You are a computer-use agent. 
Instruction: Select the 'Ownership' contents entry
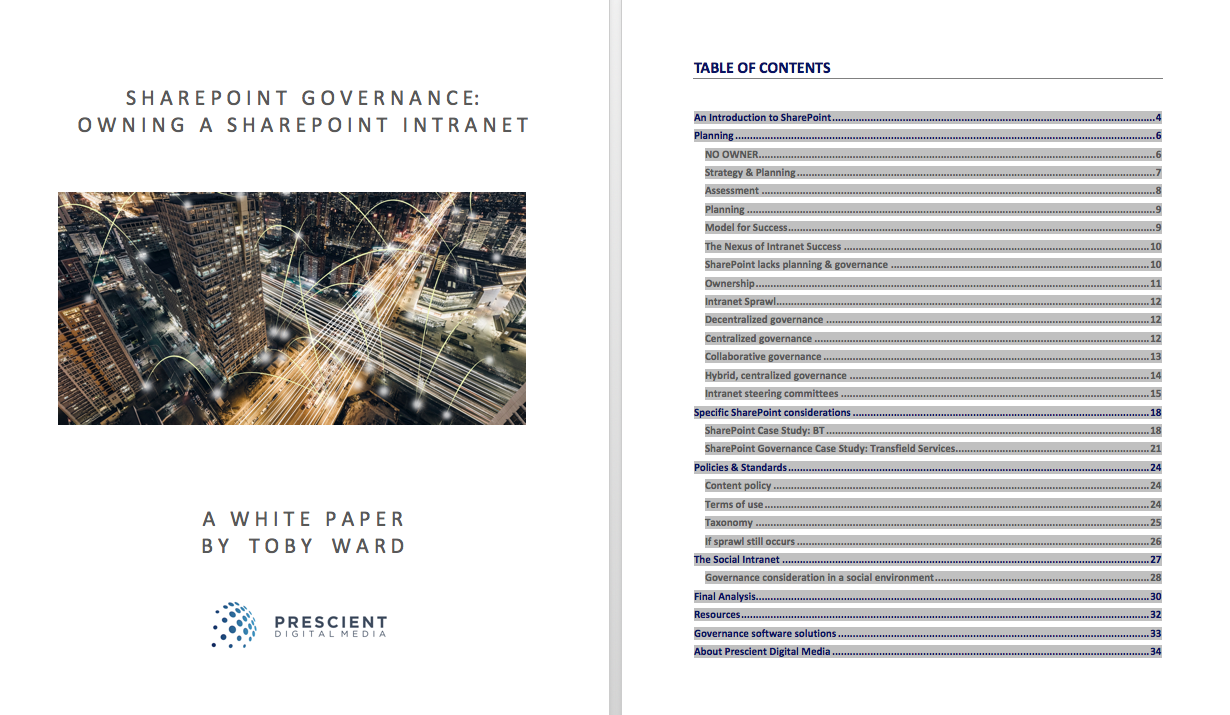[932, 283]
